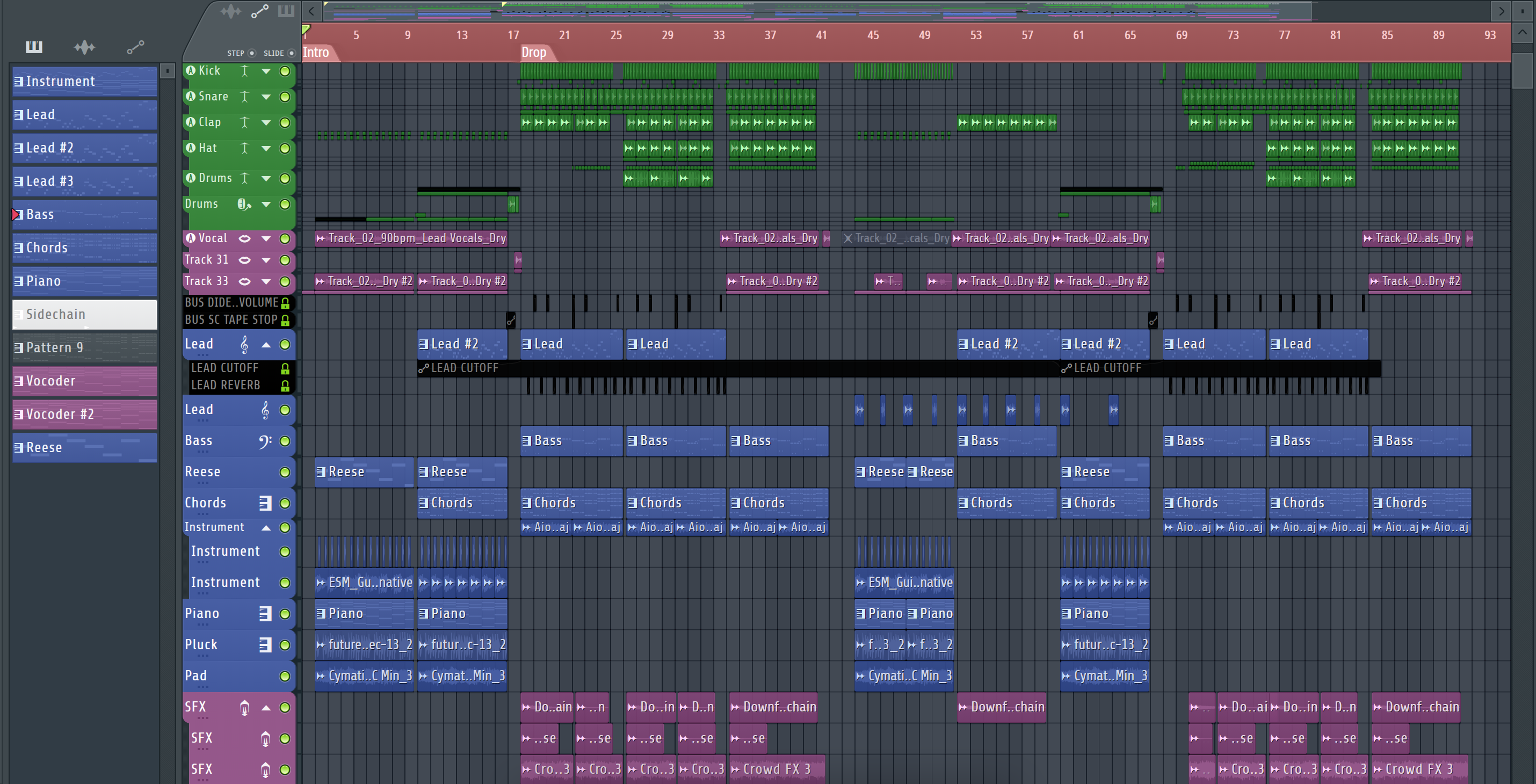Viewport: 1536px width, 784px height.
Task: Click the Drums track speaker icon
Action: tap(244, 205)
